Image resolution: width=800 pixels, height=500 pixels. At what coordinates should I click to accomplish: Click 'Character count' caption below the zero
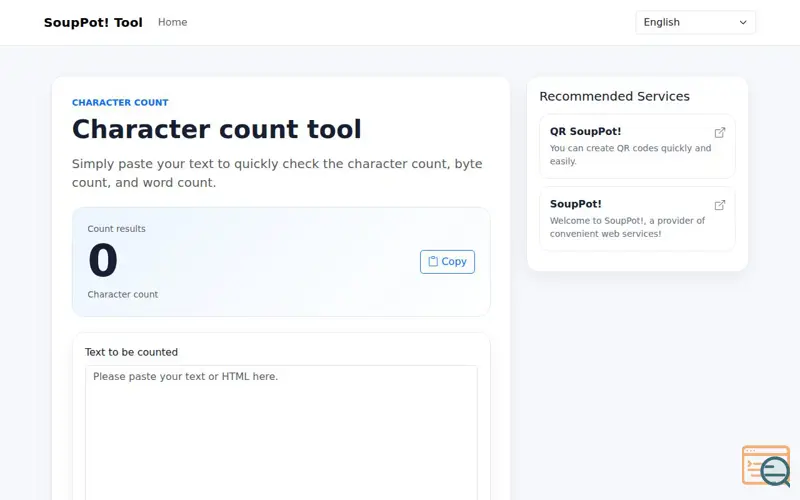pyautogui.click(x=122, y=294)
